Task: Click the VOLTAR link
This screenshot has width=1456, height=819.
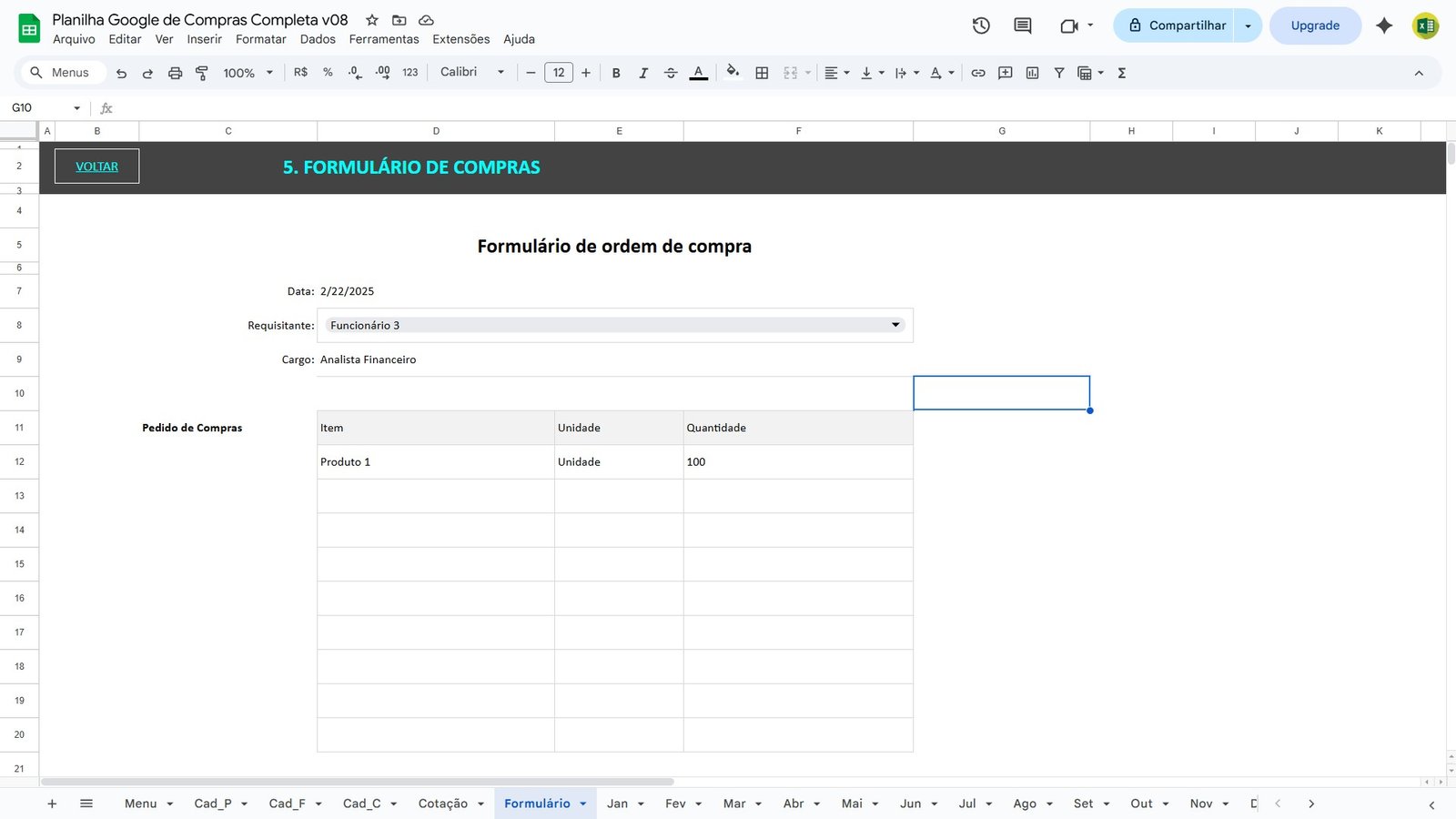Action: pyautogui.click(x=96, y=166)
